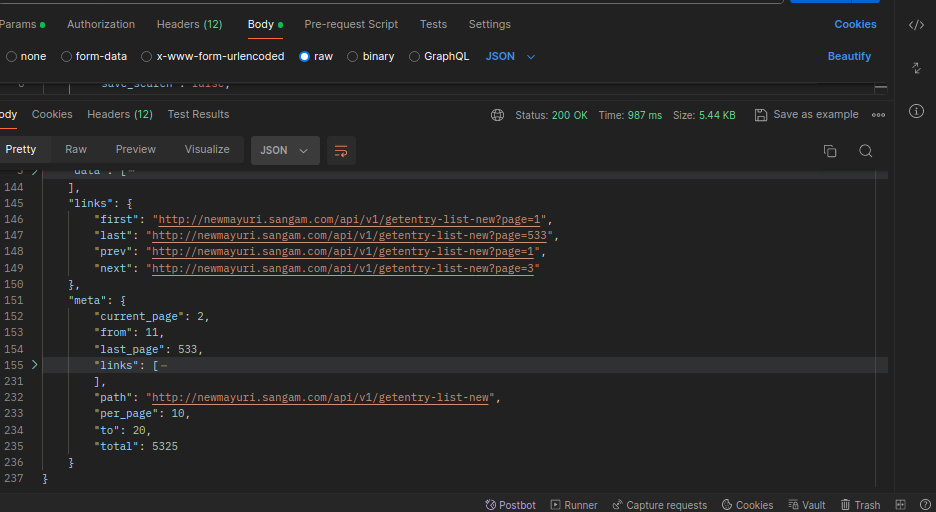Viewport: 936px width, 512px height.
Task: Click the blue Cookies link at top right
Action: [855, 24]
